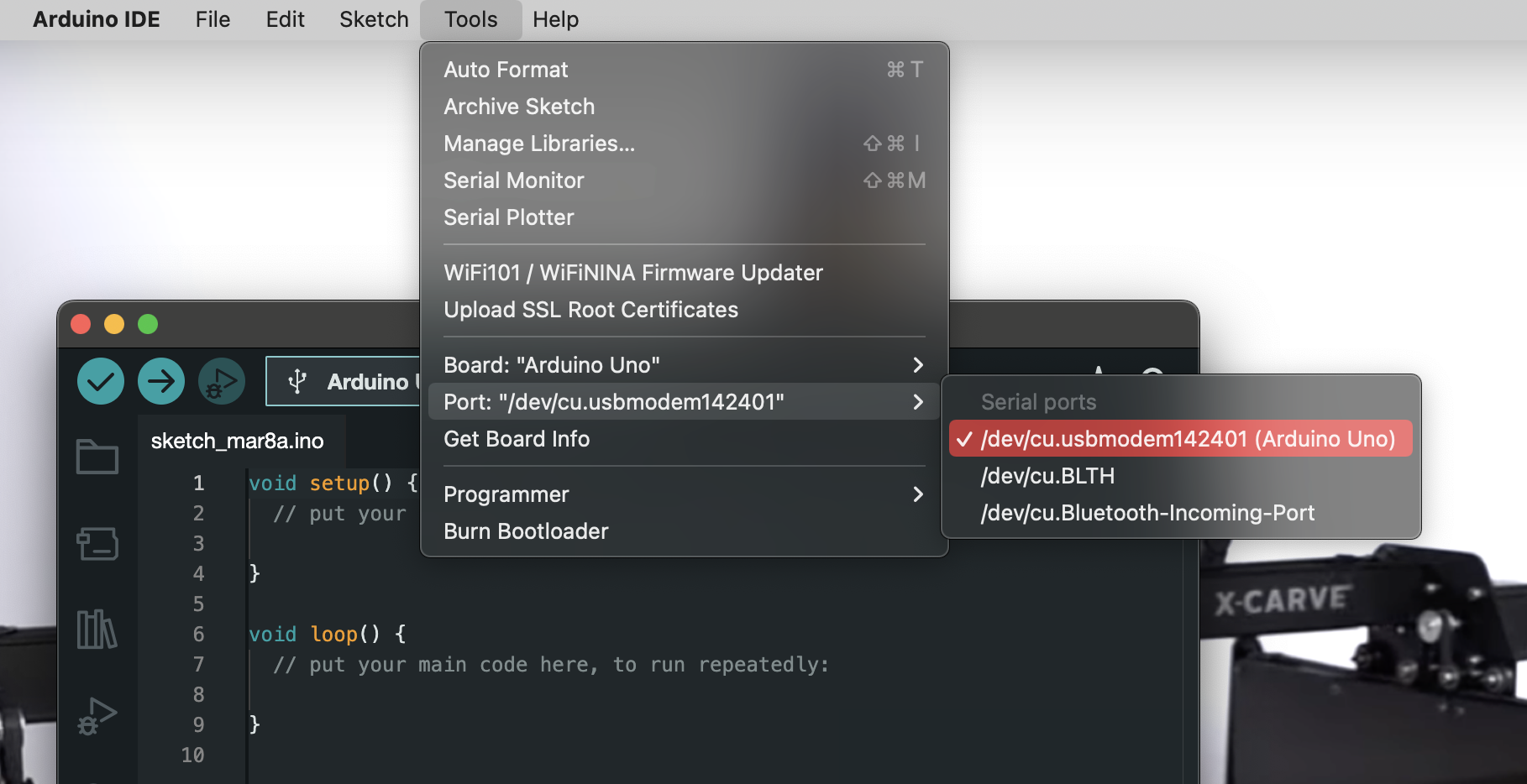Screen dimensions: 1527x784
Task: Select the /dev/cu.BLTH serial port
Action: click(x=1047, y=476)
